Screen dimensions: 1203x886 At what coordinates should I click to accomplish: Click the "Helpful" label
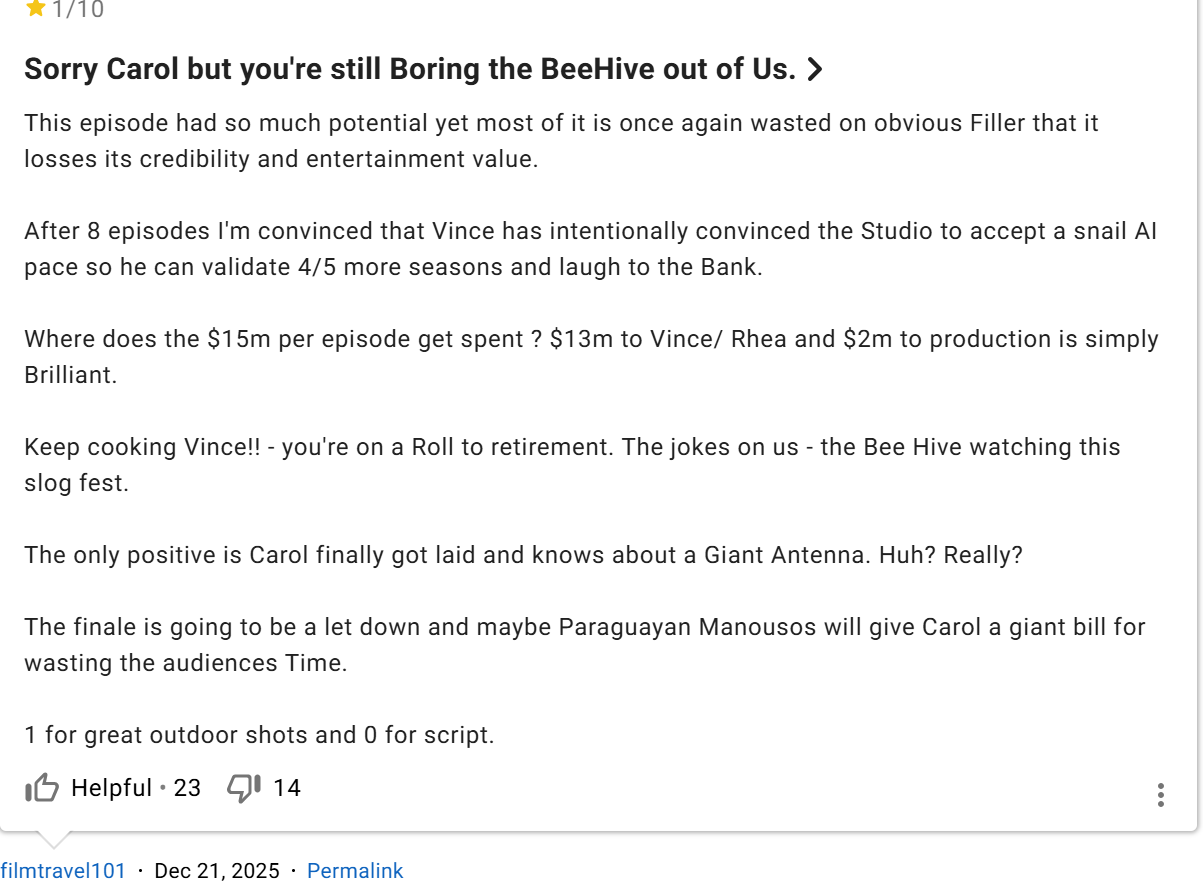point(111,788)
